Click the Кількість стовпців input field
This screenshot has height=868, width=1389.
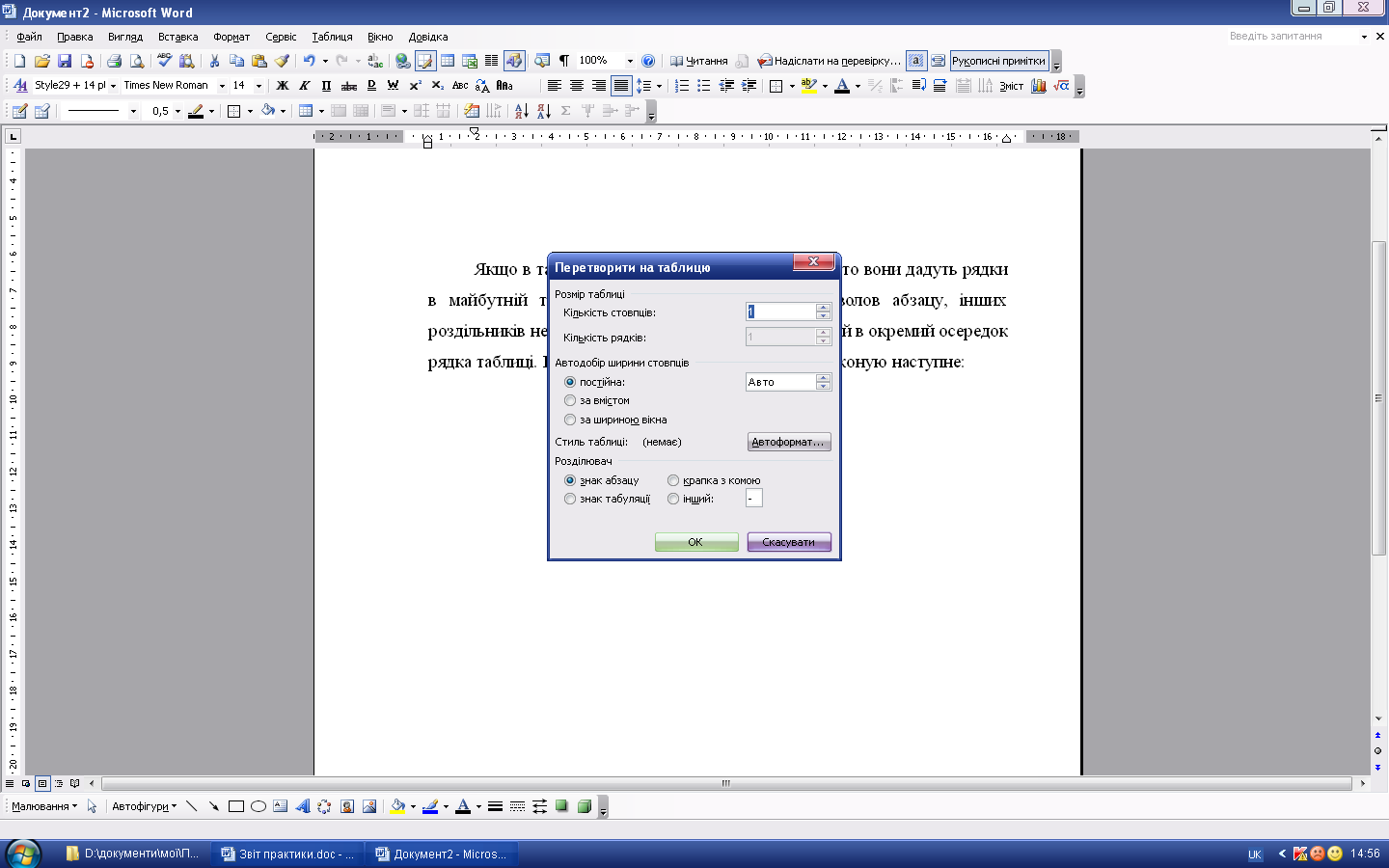tap(781, 312)
